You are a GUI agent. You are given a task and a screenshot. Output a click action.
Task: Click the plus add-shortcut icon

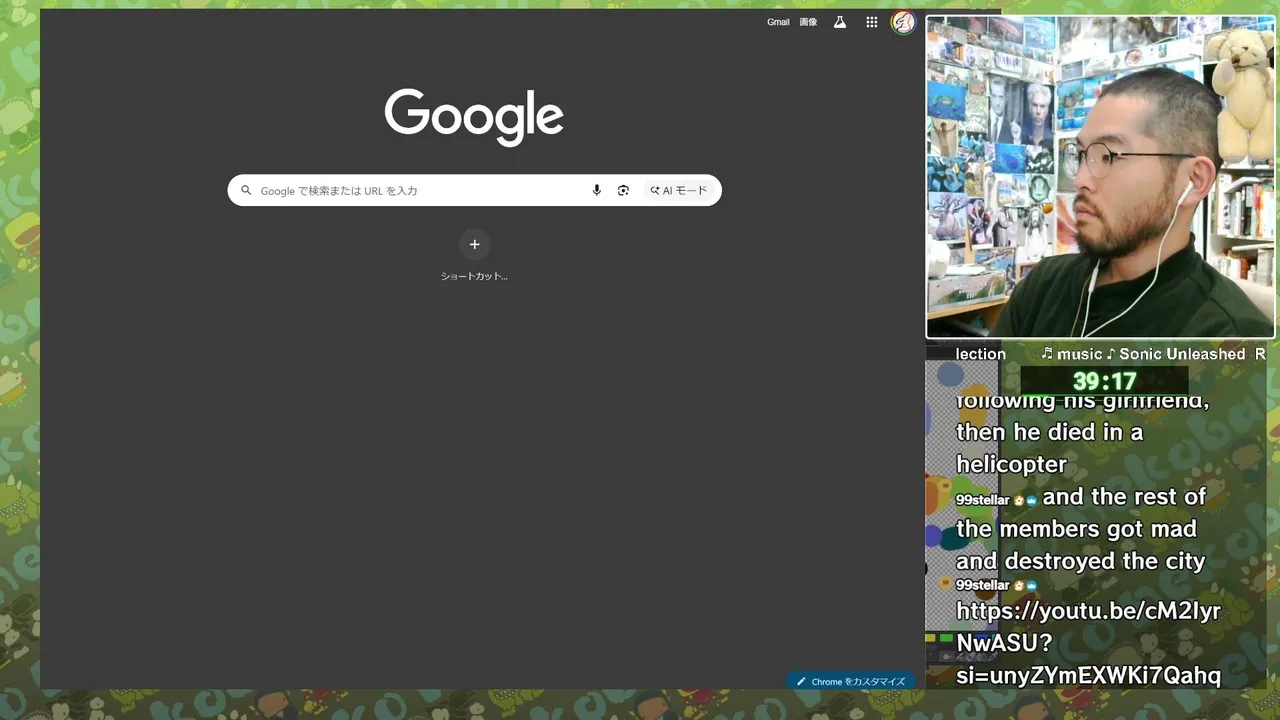point(474,244)
